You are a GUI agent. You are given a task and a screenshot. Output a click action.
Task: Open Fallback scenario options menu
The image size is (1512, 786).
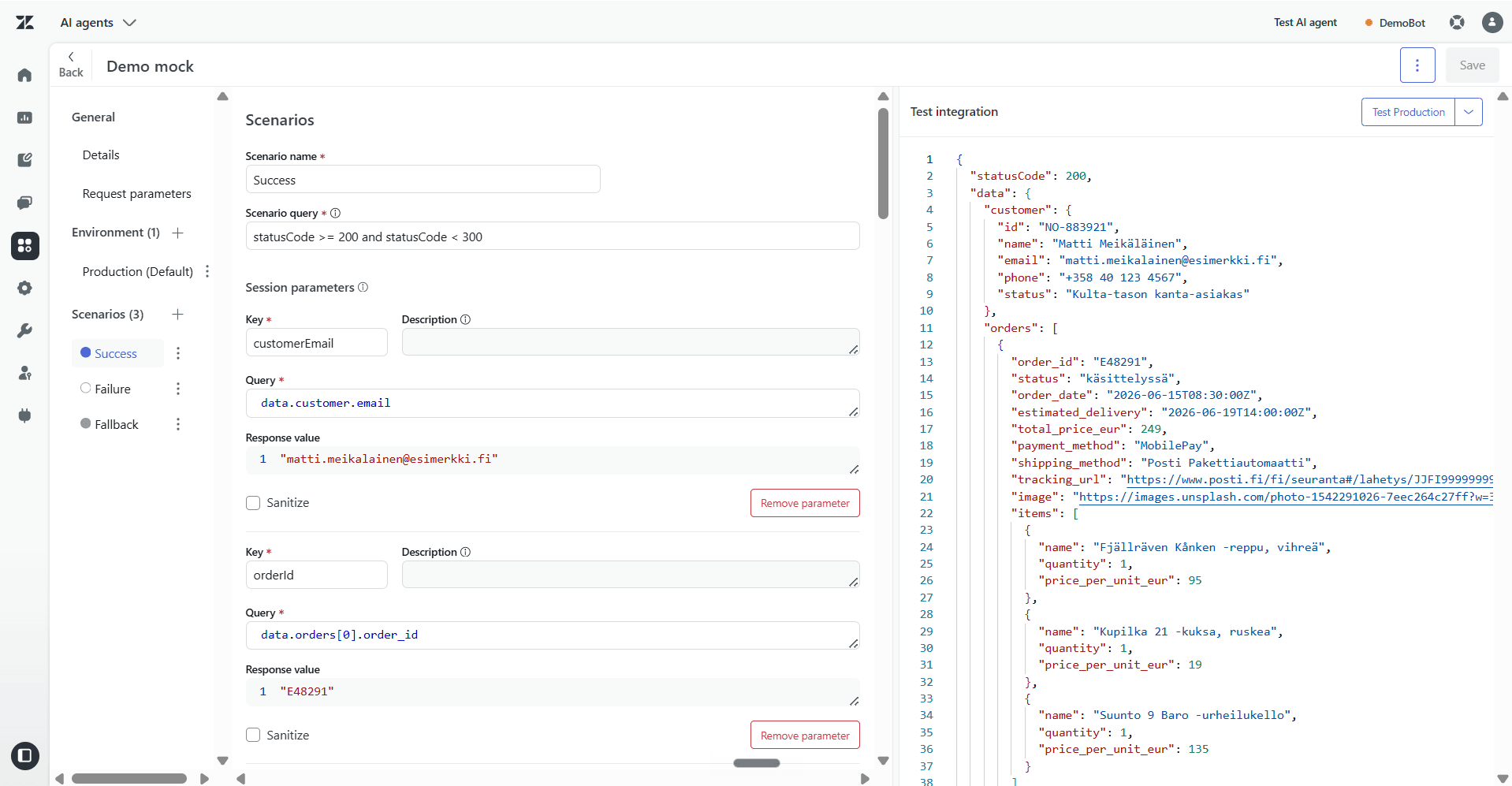pyautogui.click(x=178, y=424)
